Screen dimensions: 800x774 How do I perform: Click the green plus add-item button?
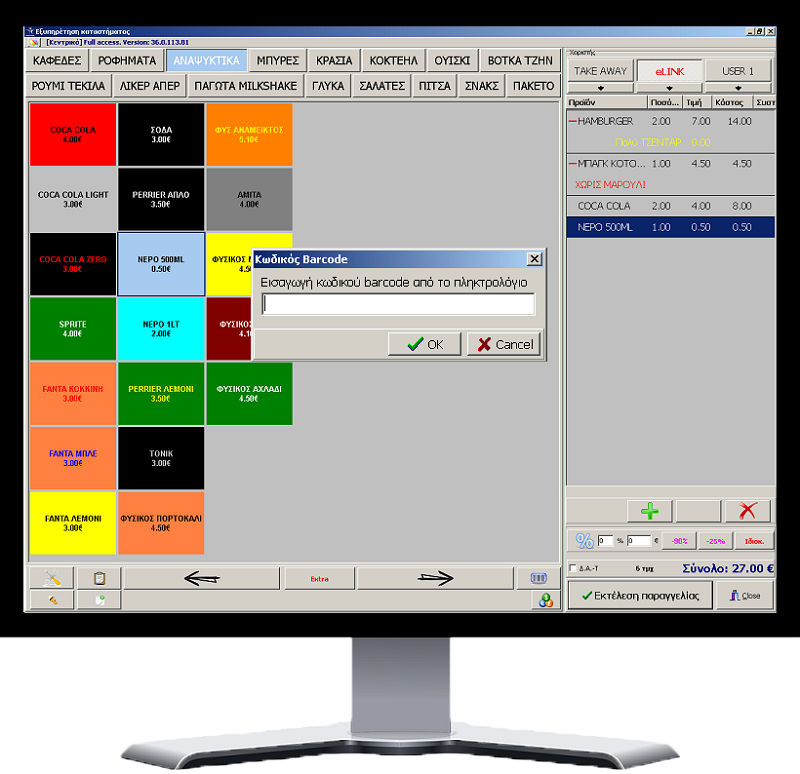click(x=649, y=511)
